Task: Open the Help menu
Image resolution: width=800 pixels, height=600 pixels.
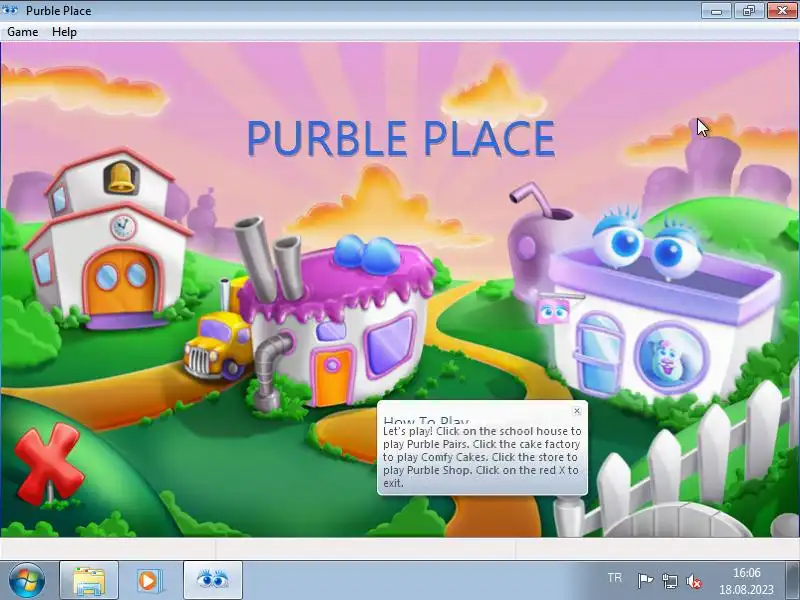Action: tap(64, 32)
